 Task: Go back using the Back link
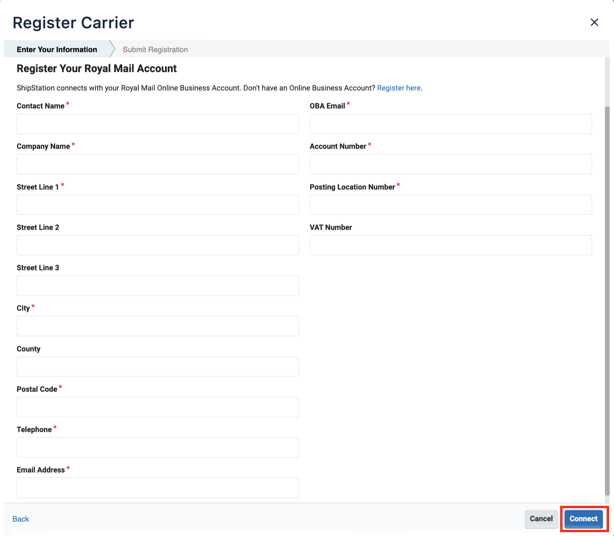click(21, 519)
